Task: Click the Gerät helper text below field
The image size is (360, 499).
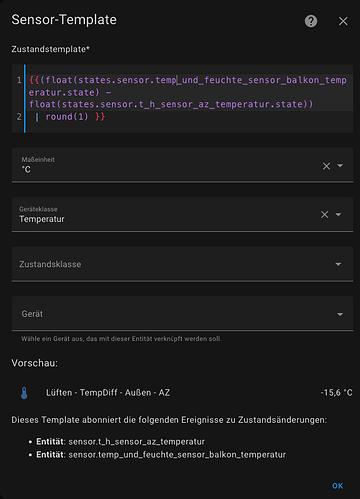Action: click(121, 339)
